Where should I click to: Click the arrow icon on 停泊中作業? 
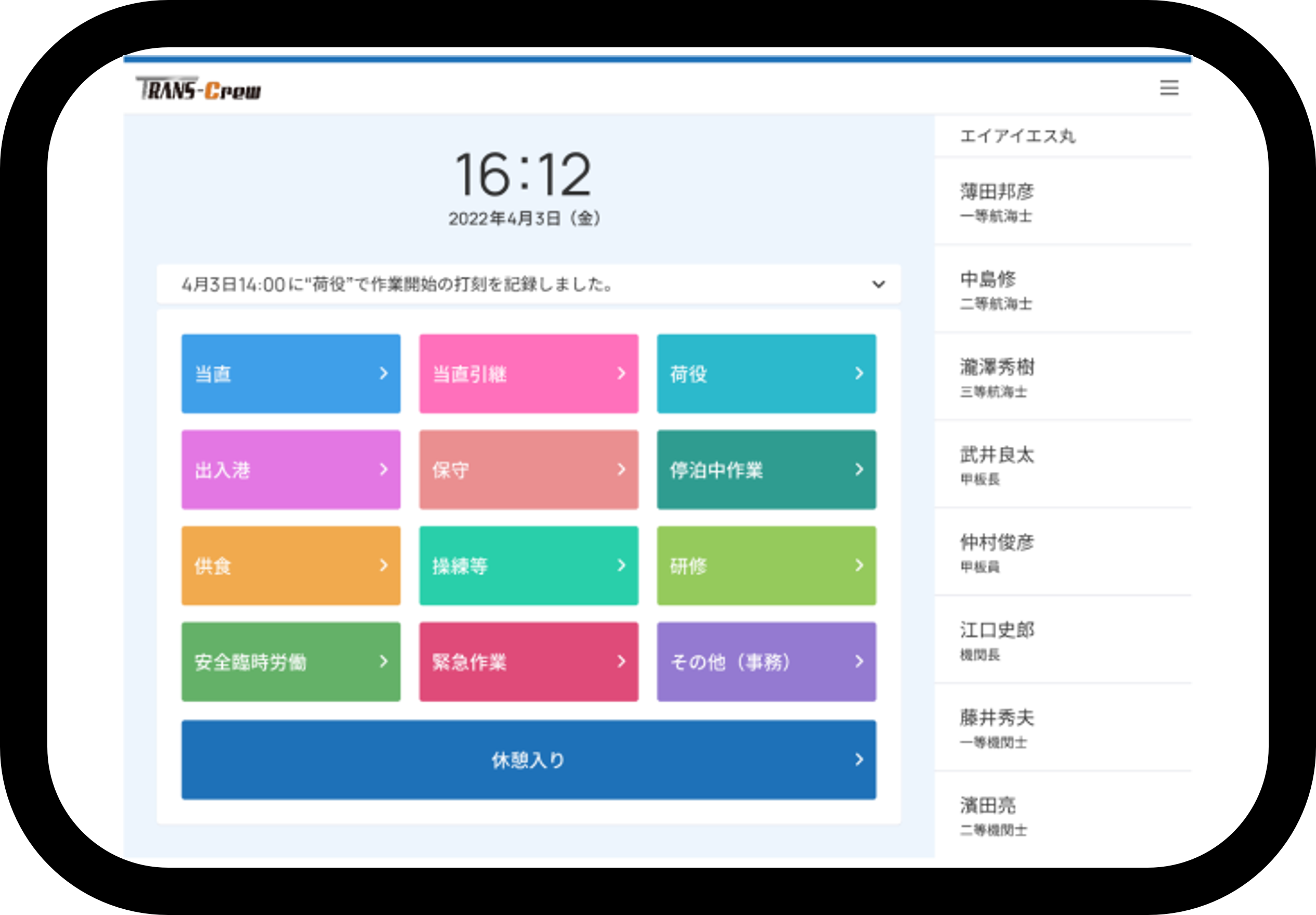point(859,470)
